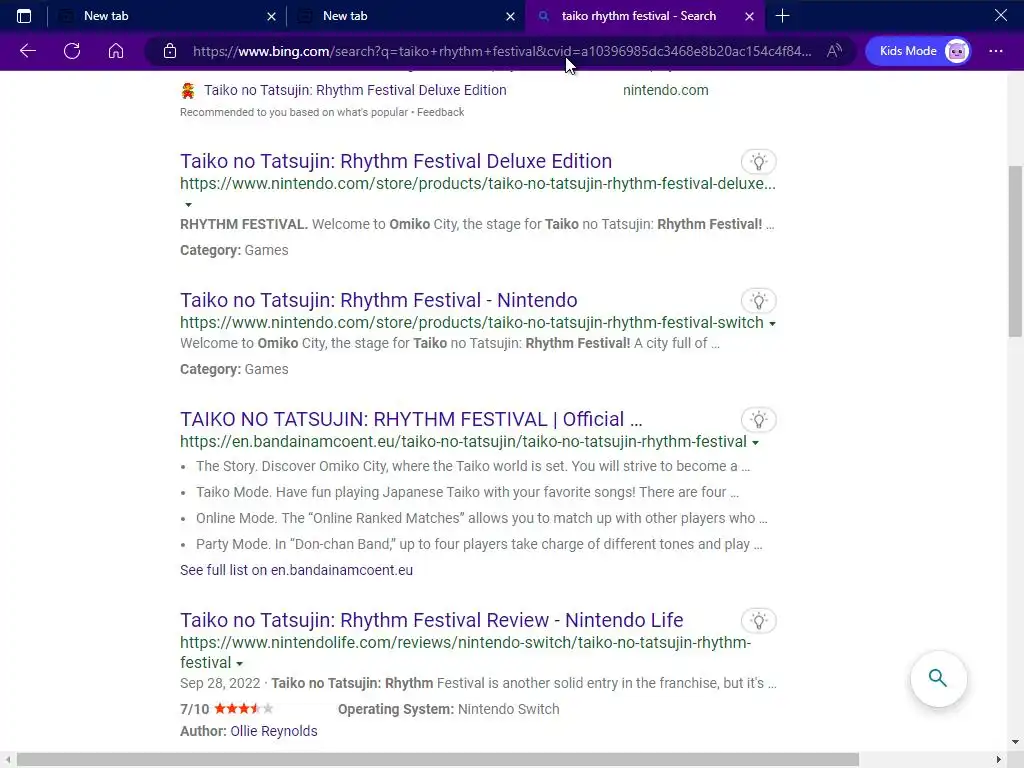Go back with the back arrow
The image size is (1024, 768).
27,51
